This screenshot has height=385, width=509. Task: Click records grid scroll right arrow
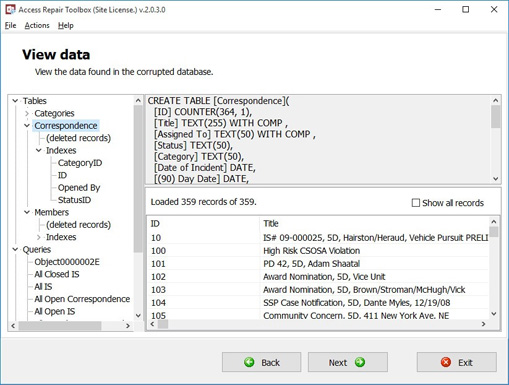(484, 324)
